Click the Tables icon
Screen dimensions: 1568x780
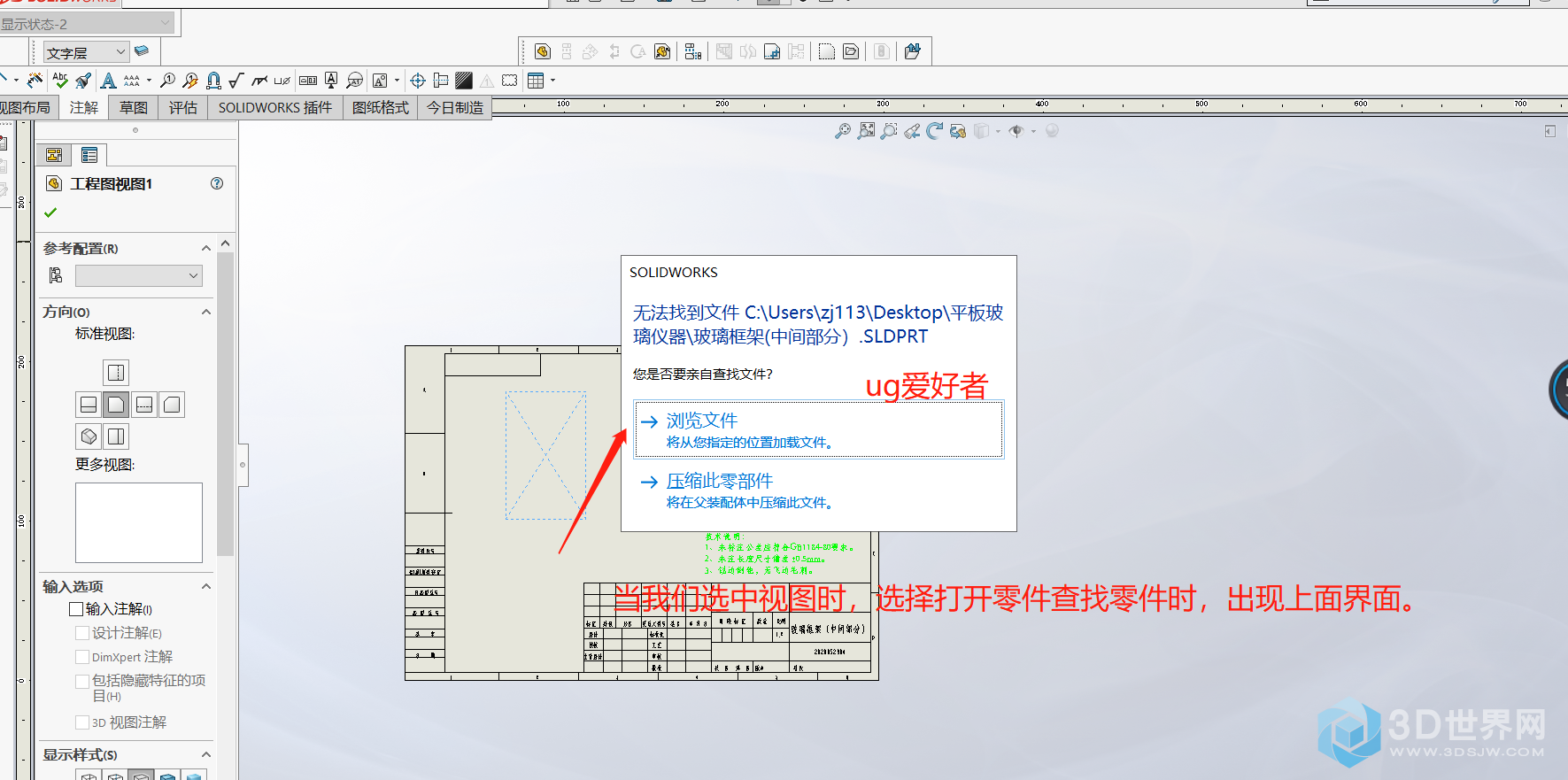pos(536,81)
